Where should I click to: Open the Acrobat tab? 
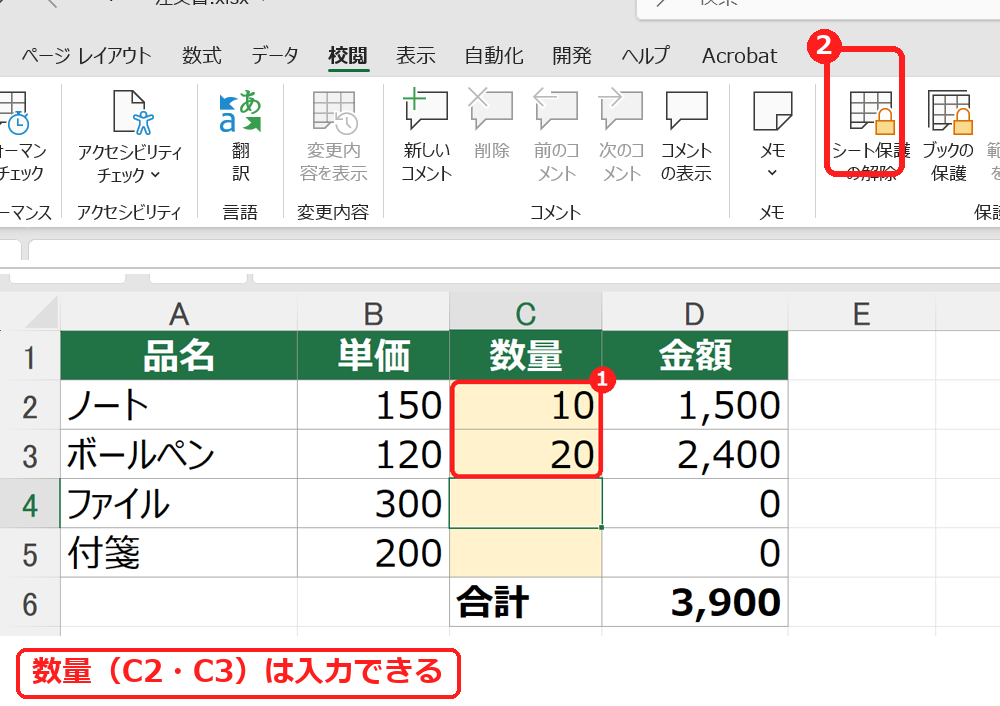(x=740, y=56)
